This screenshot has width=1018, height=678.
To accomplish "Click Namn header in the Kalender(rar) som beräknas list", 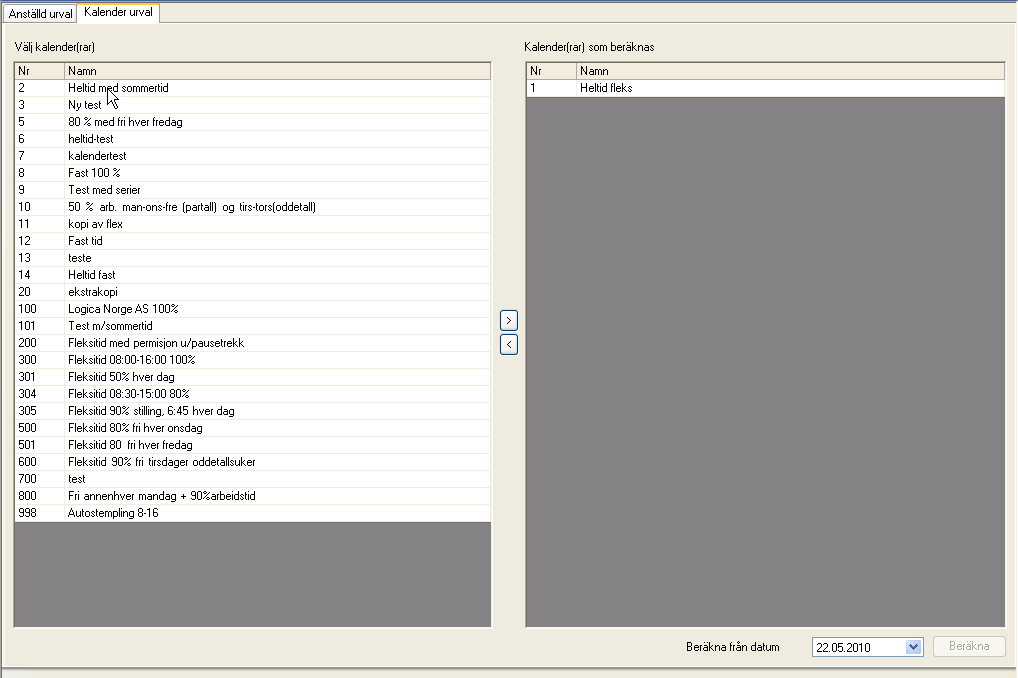I will (790, 71).
